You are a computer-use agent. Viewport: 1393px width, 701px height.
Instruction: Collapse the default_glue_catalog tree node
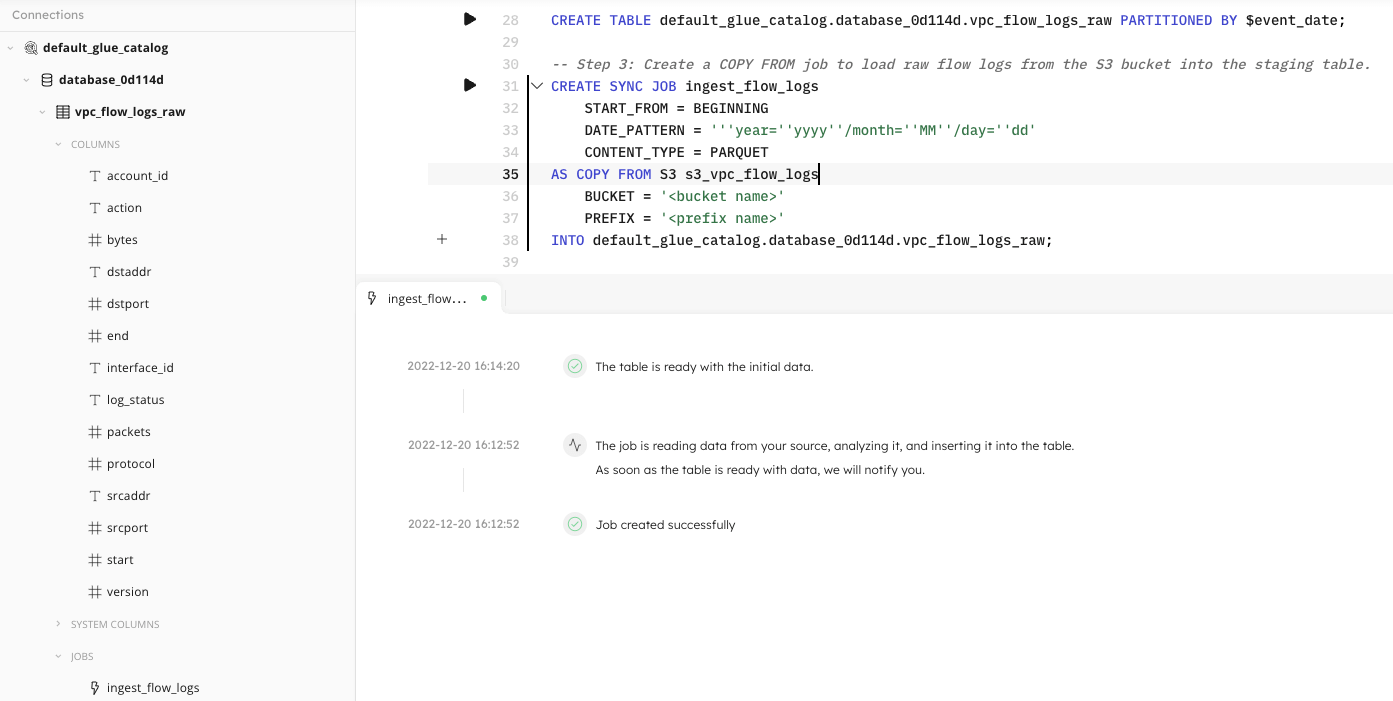pyautogui.click(x=10, y=48)
